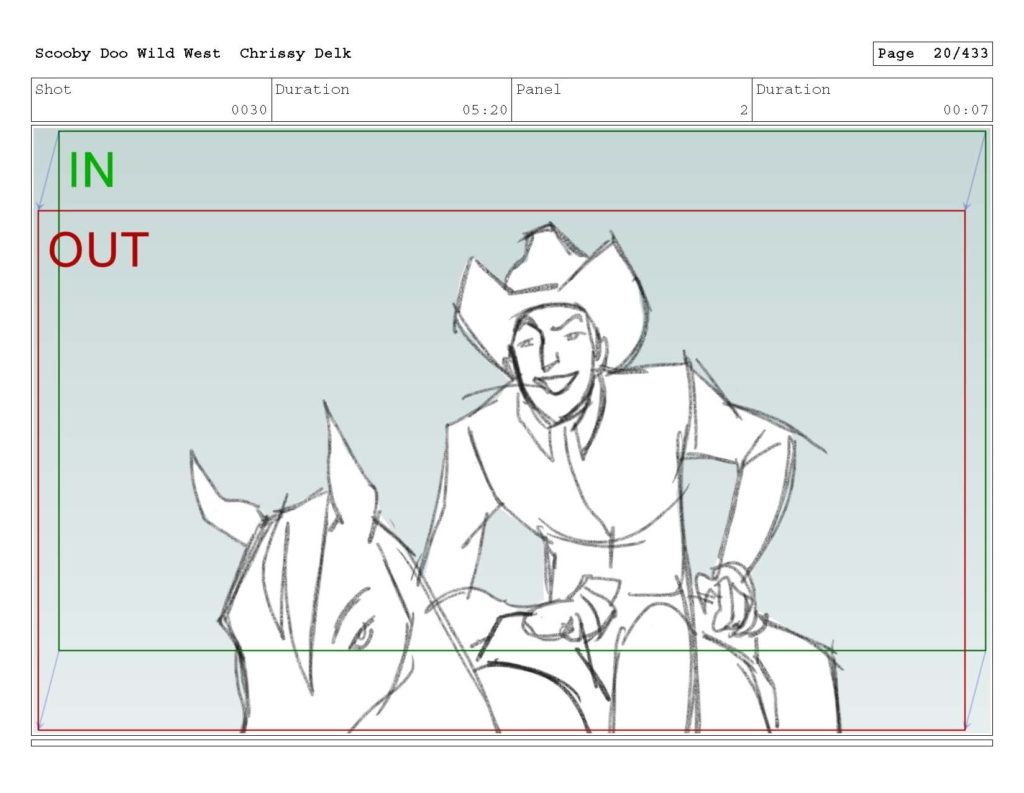Screen dimensions: 1024x793
Task: Click the 'Shot' label
Action: 53,89
